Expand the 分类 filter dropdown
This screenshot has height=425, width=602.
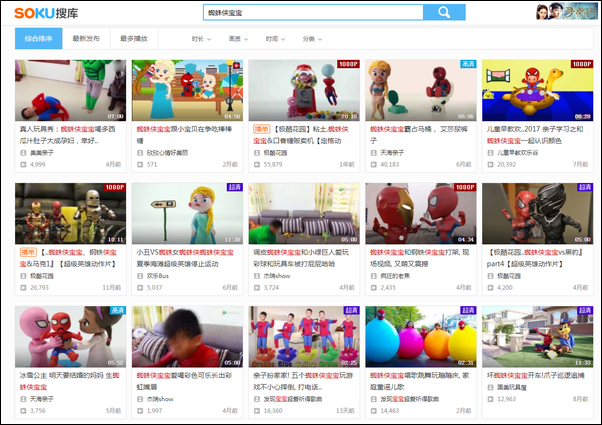pyautogui.click(x=312, y=39)
